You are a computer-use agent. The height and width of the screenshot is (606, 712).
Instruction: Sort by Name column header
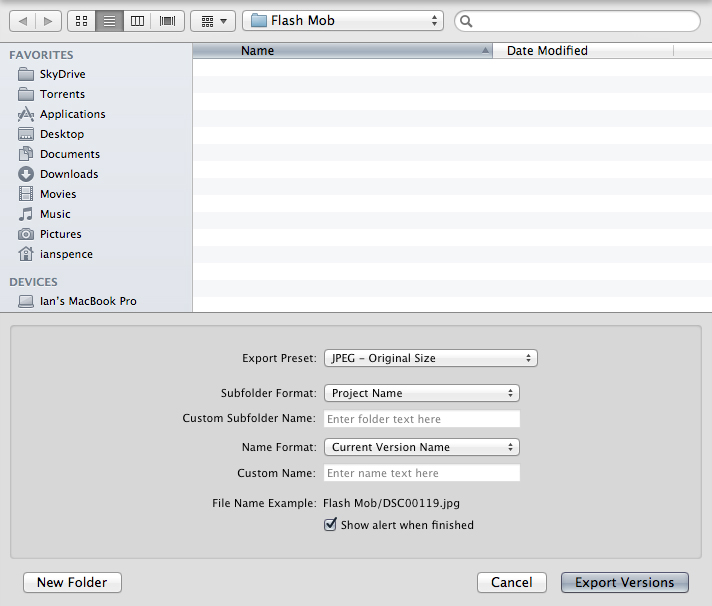[x=342, y=50]
